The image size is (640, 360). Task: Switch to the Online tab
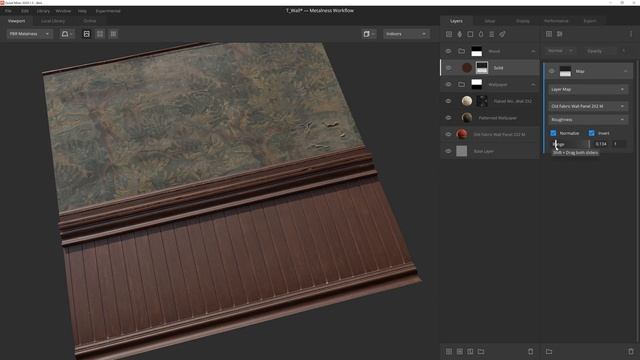pos(90,21)
